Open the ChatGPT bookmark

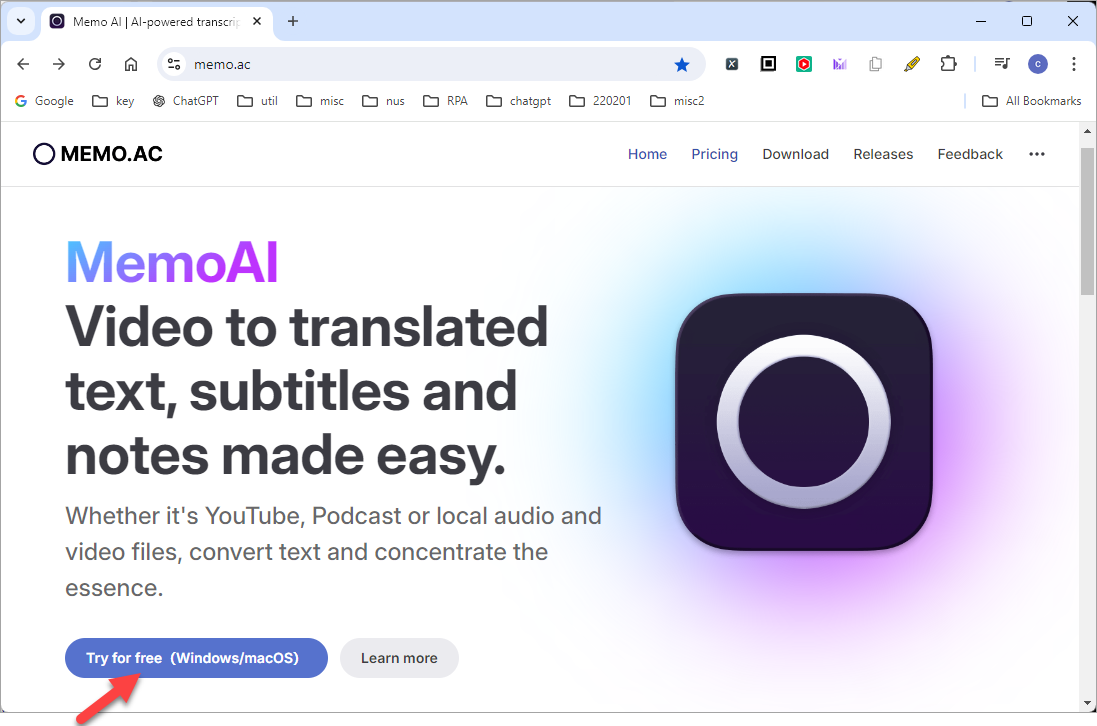pos(186,101)
